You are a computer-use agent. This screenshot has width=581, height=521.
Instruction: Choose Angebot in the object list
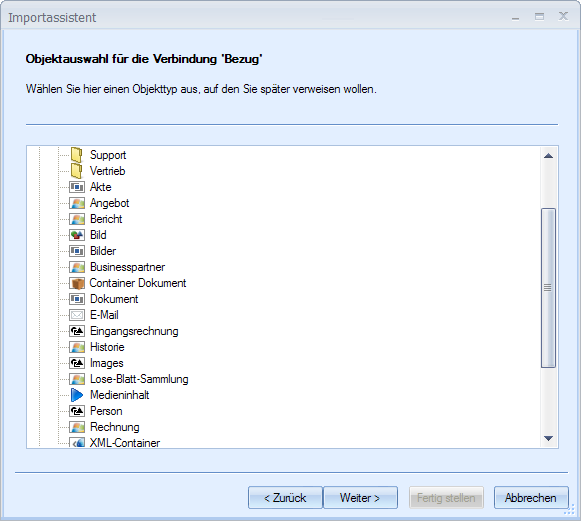pos(109,203)
